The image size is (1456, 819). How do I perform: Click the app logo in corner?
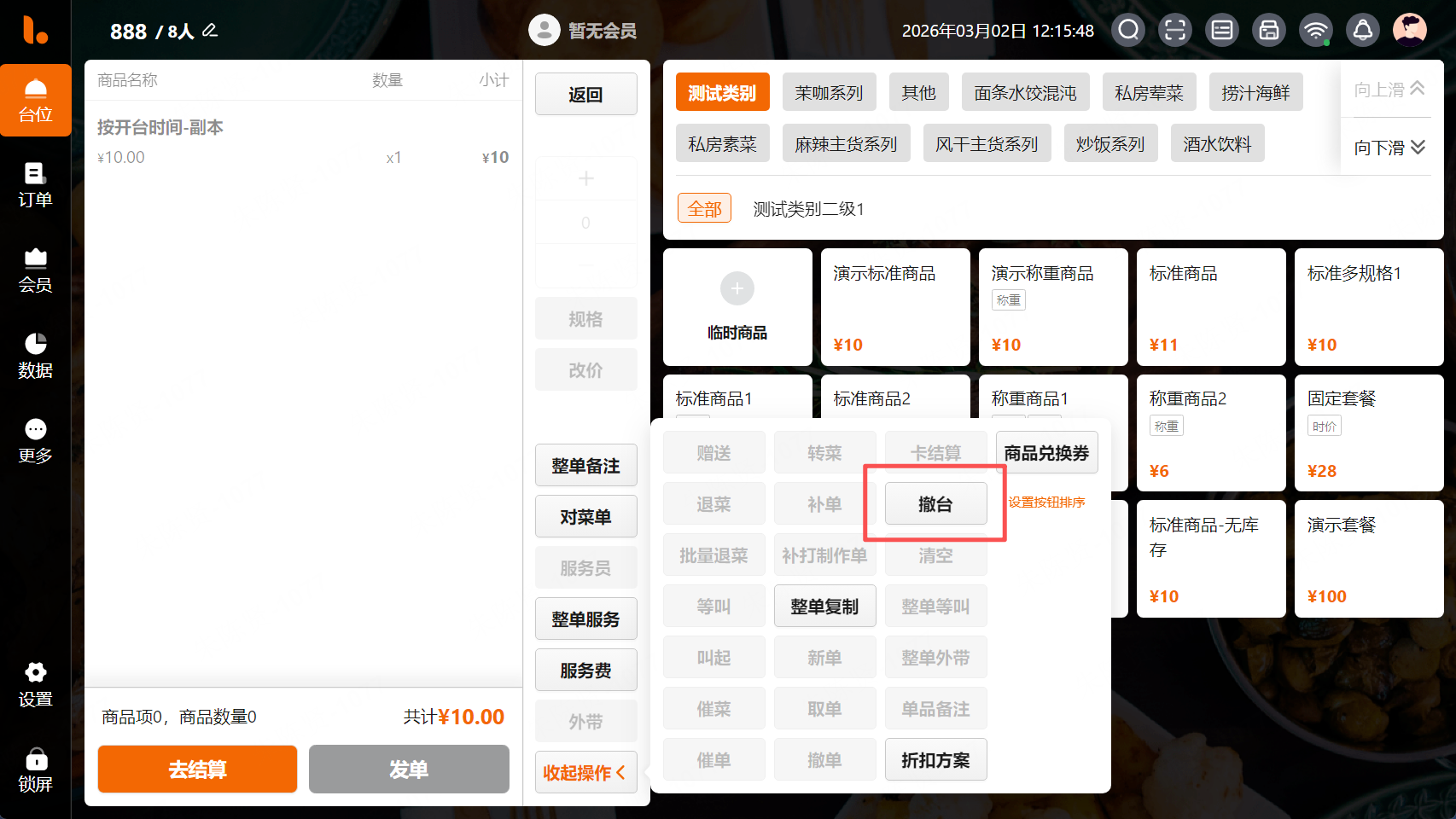35,31
